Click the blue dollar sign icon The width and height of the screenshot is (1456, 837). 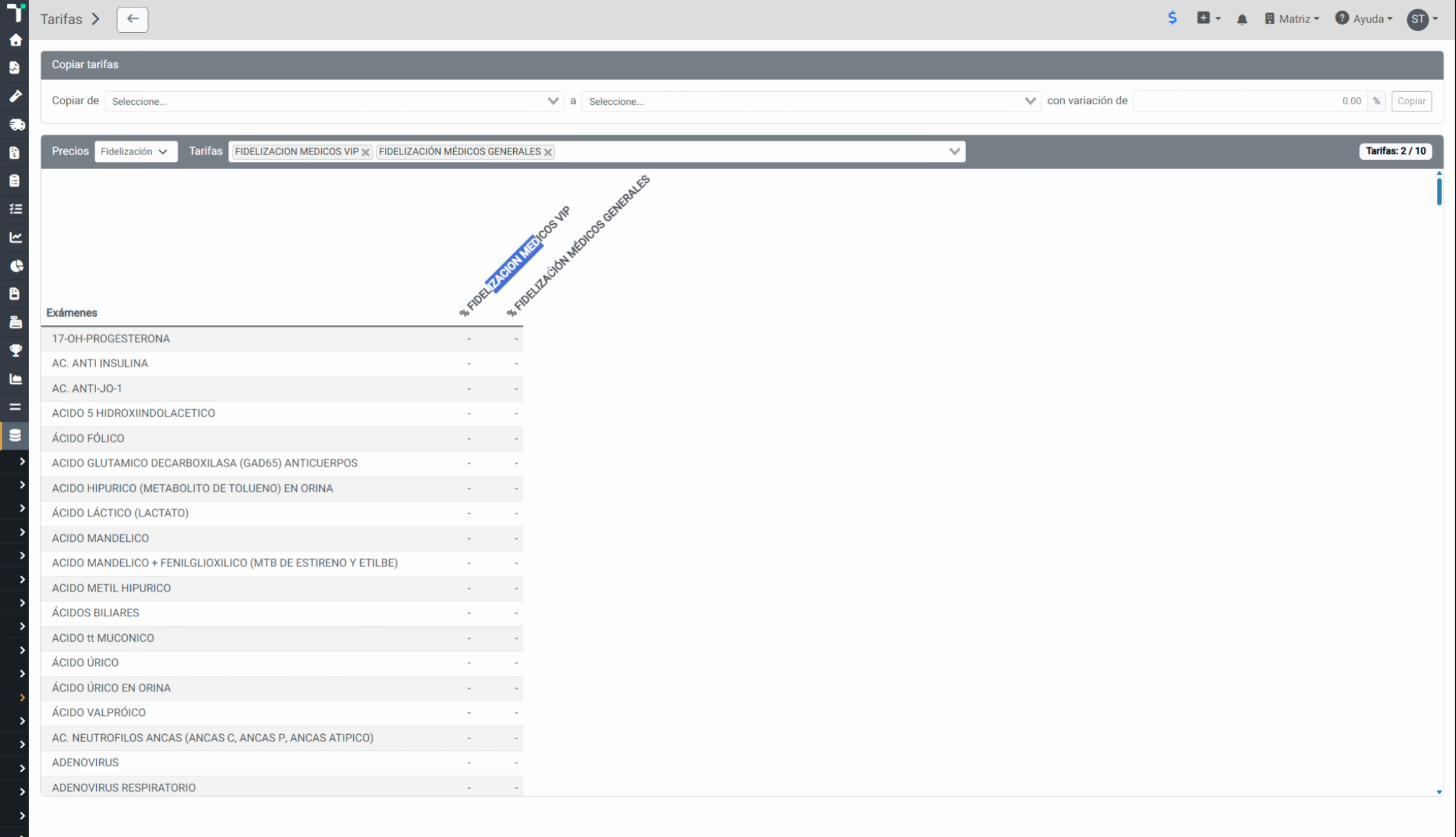click(x=1171, y=18)
